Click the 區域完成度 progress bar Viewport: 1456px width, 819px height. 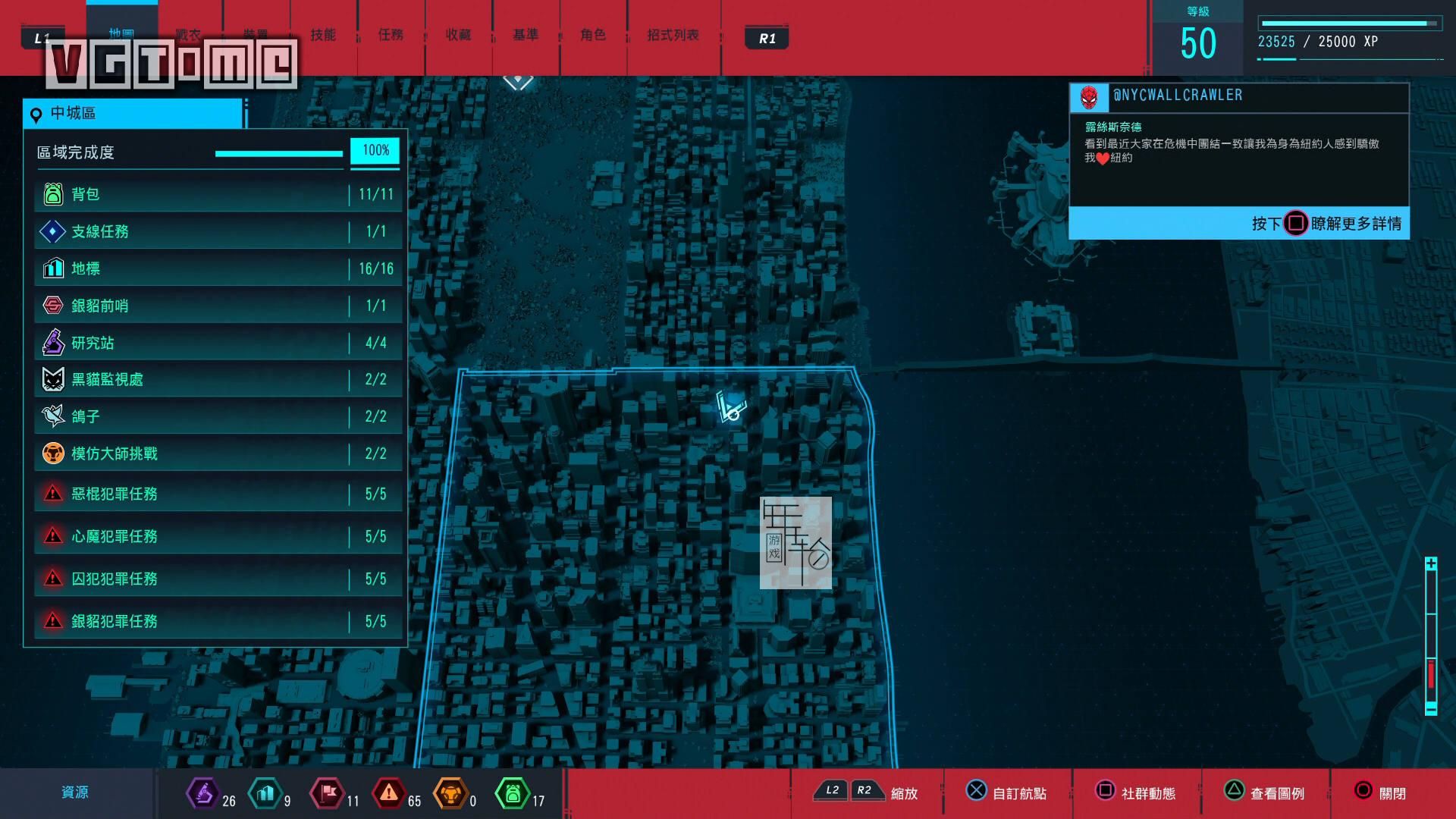(x=279, y=153)
